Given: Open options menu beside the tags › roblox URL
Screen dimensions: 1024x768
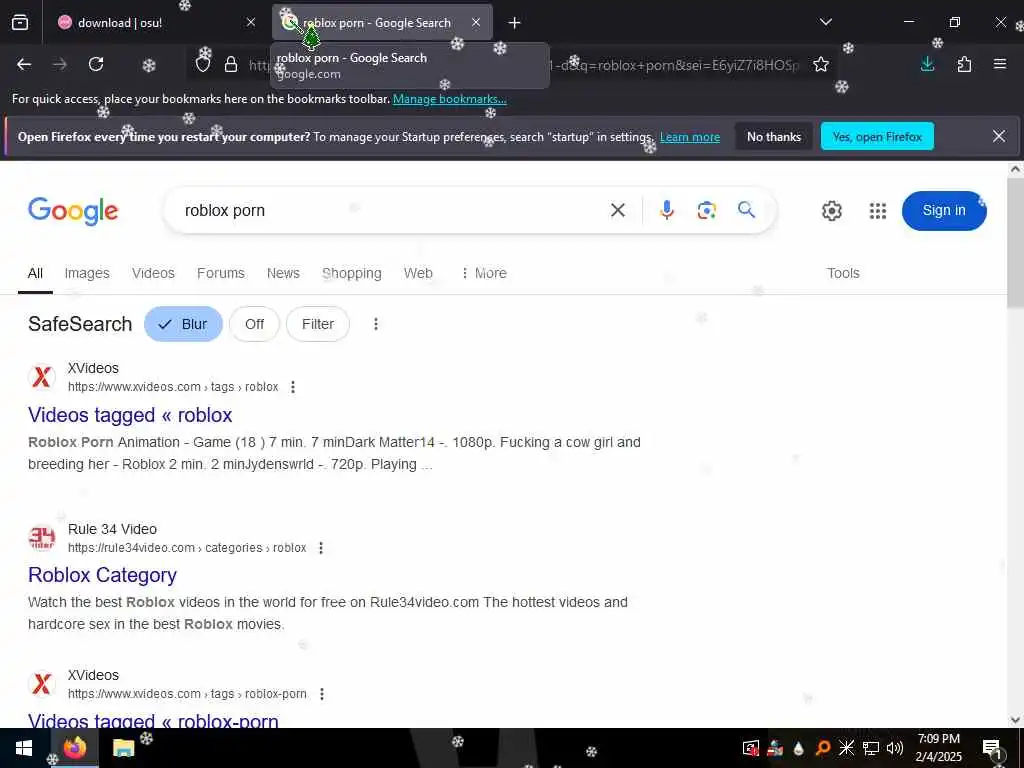Looking at the screenshot, I should 293,387.
